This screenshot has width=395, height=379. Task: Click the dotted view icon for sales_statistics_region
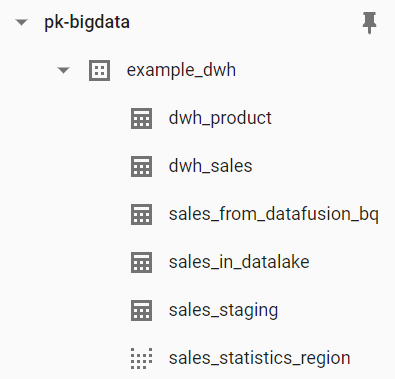pos(141,358)
